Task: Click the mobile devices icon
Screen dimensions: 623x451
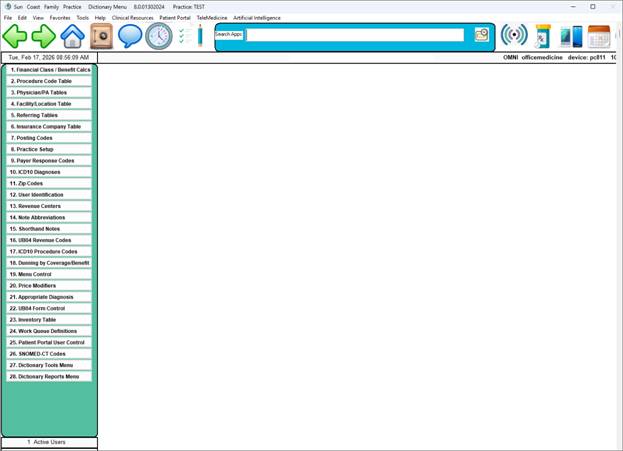Action: pyautogui.click(x=571, y=37)
